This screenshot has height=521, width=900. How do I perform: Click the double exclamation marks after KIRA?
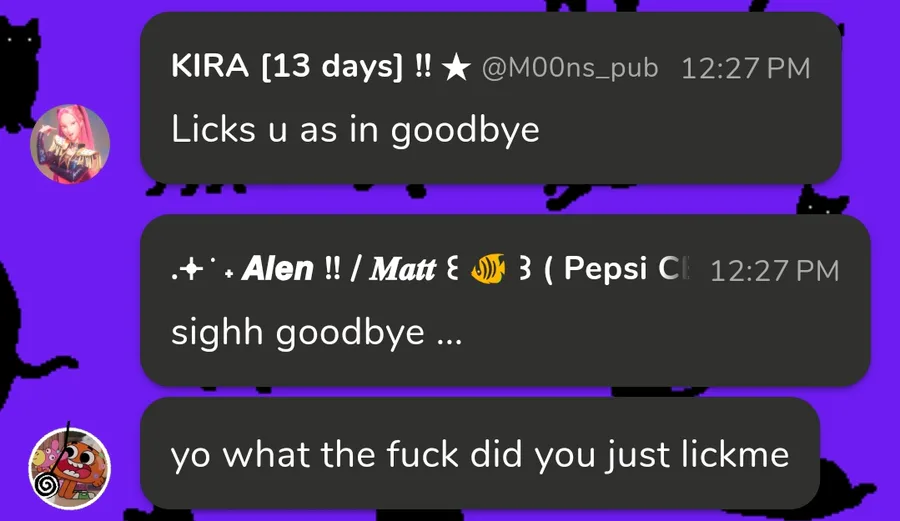click(x=423, y=66)
